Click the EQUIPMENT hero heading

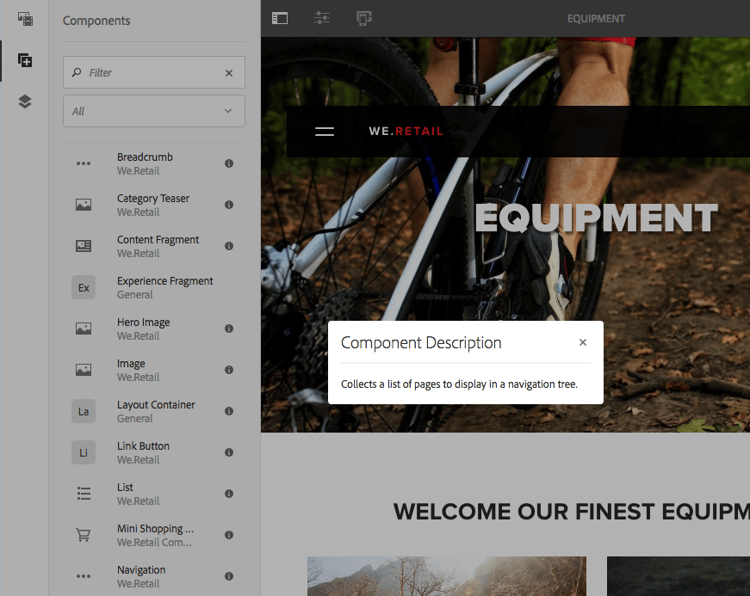point(596,218)
